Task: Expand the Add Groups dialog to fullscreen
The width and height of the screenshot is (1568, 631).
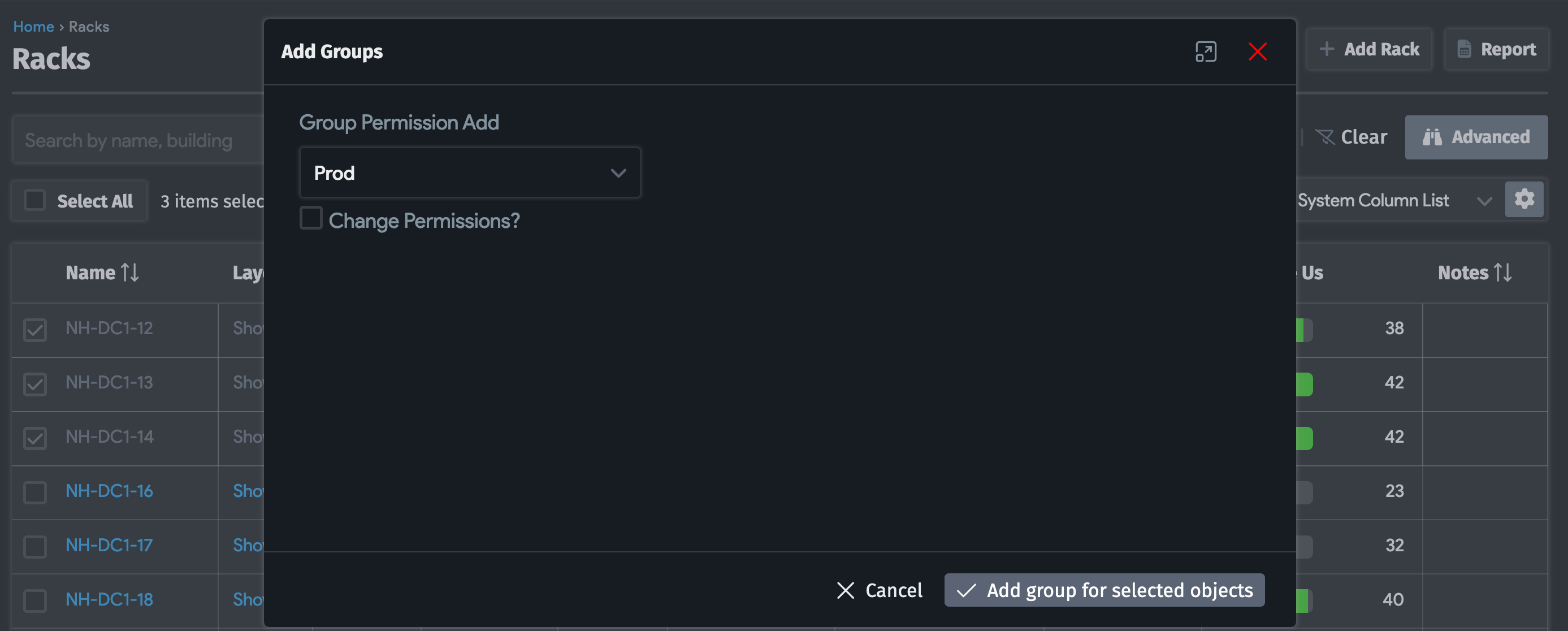Action: 1205,52
